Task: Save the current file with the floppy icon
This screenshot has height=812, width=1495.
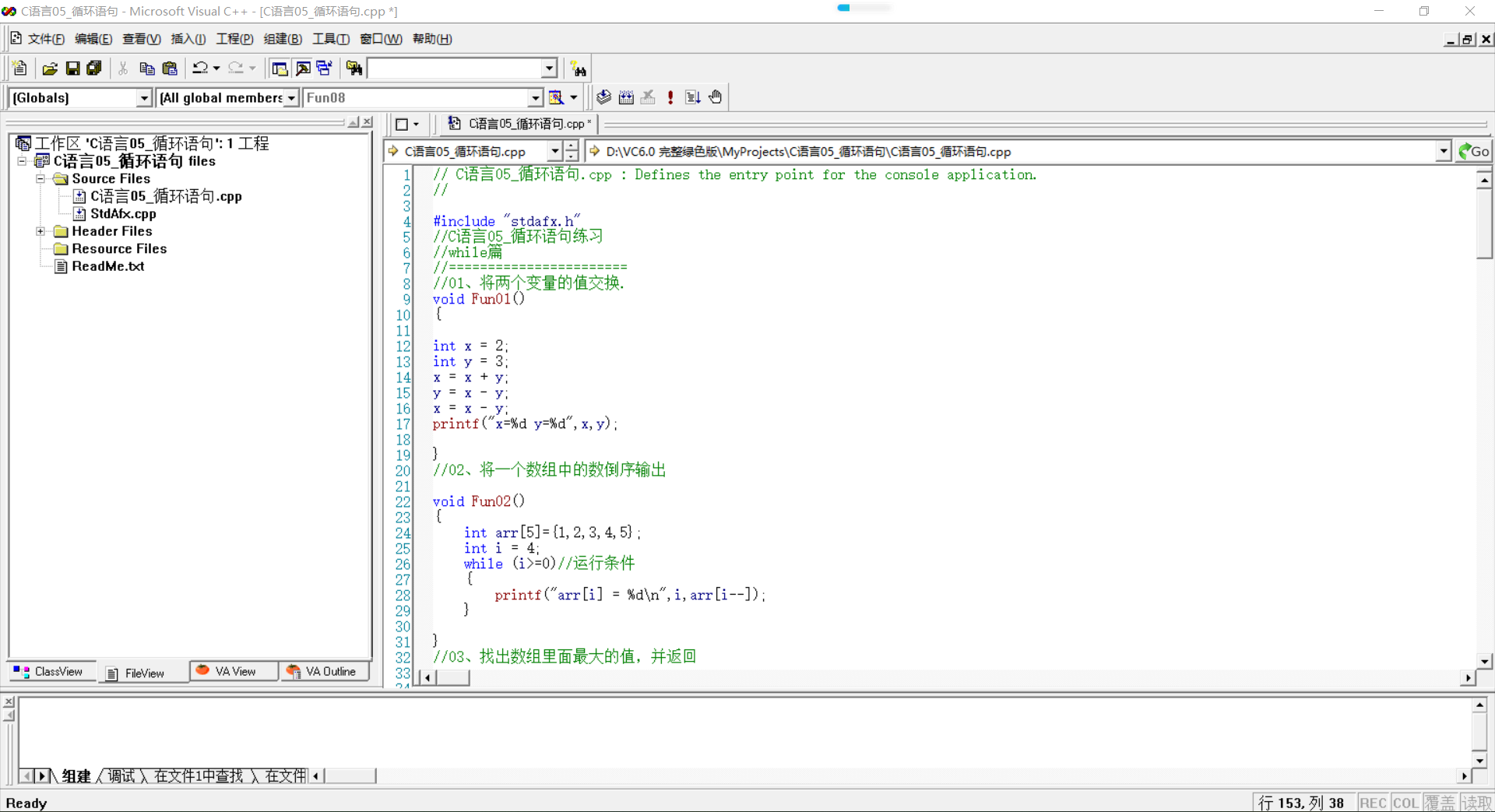Action: coord(72,69)
